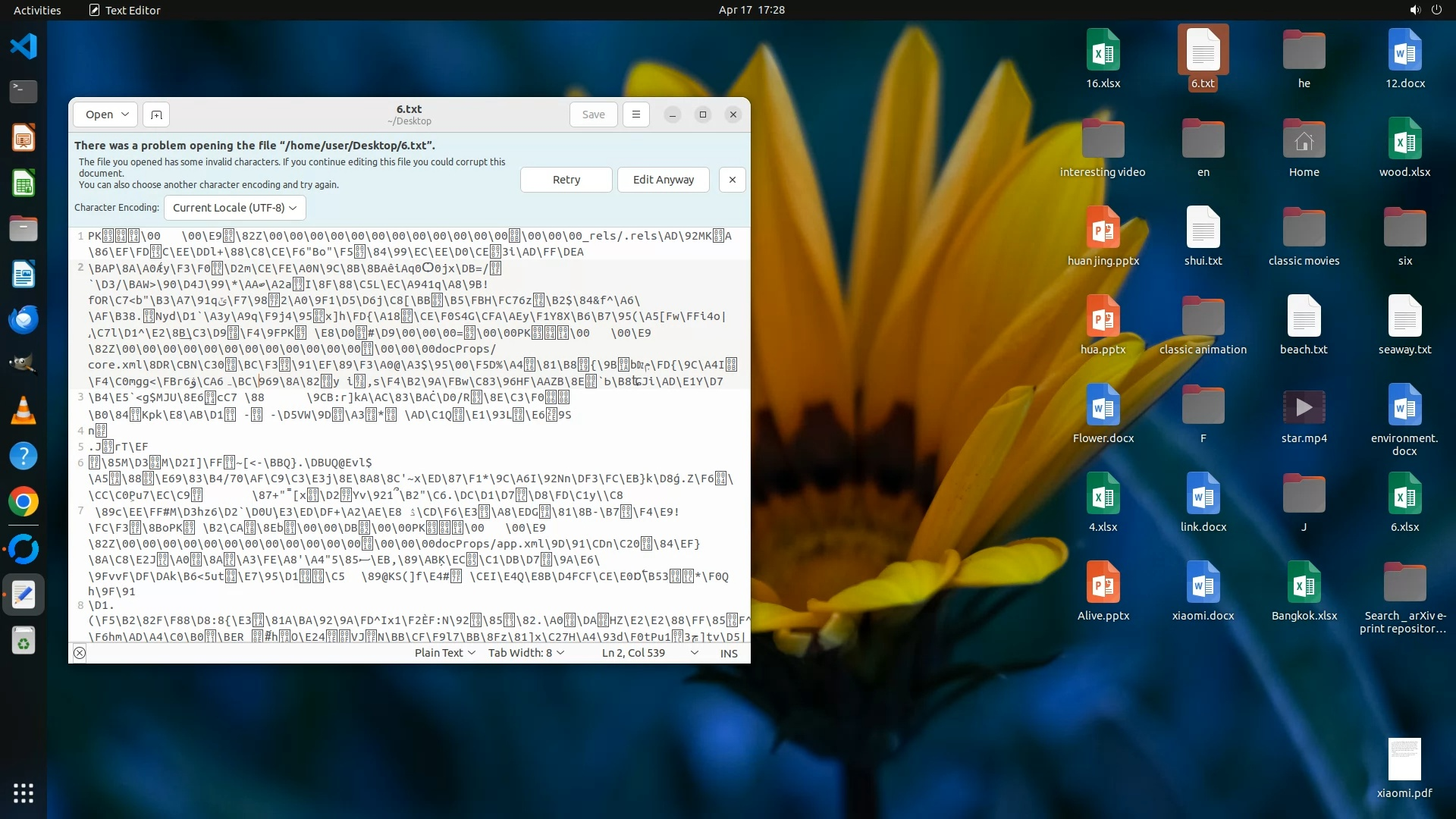This screenshot has height=819, width=1456.
Task: Open the Trash in the dock
Action: click(x=24, y=642)
